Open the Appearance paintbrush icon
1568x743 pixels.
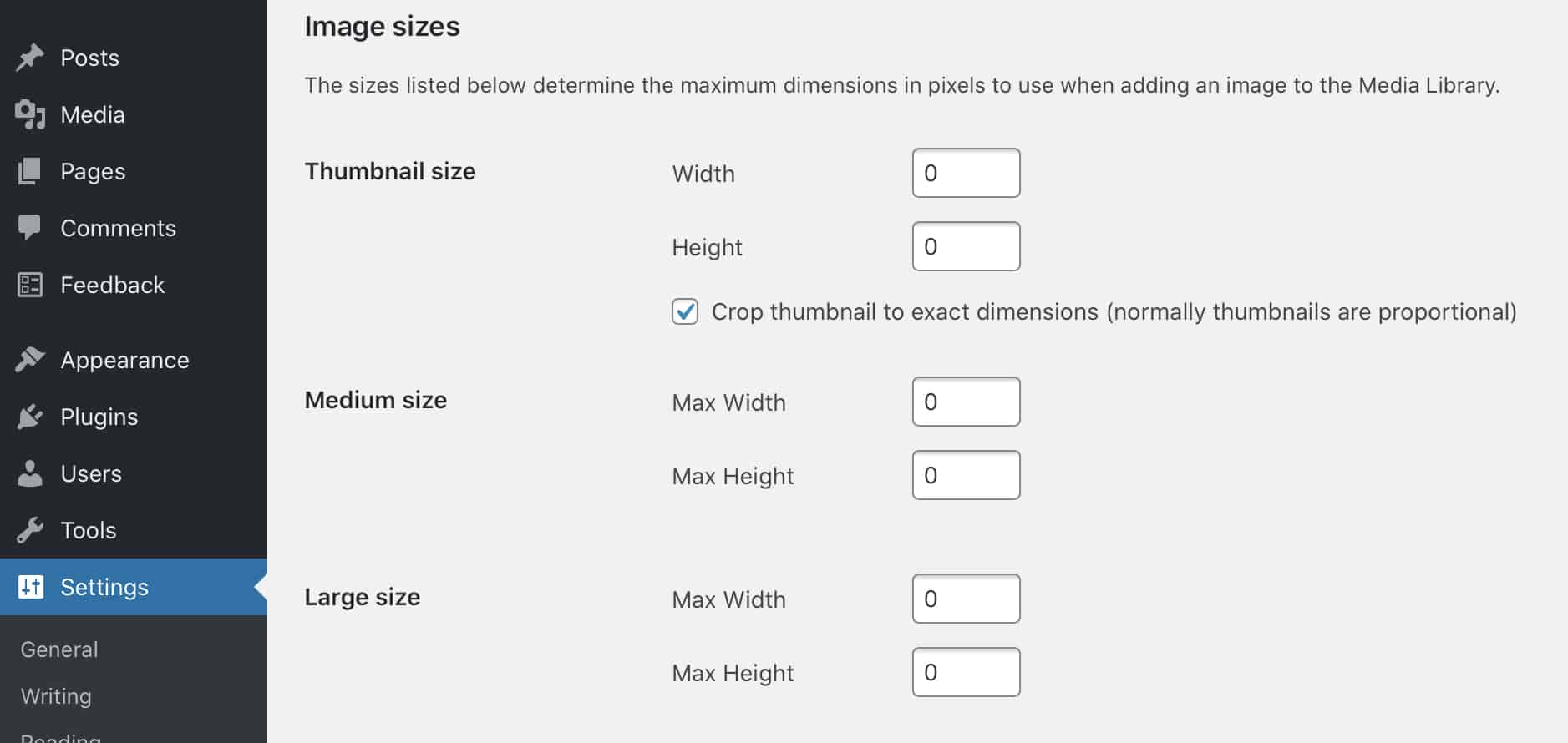(x=30, y=360)
